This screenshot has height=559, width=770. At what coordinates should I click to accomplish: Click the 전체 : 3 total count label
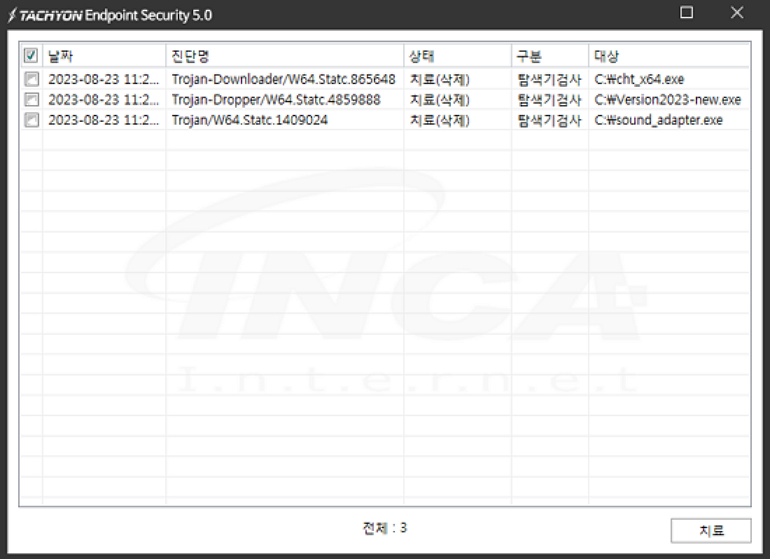[385, 528]
